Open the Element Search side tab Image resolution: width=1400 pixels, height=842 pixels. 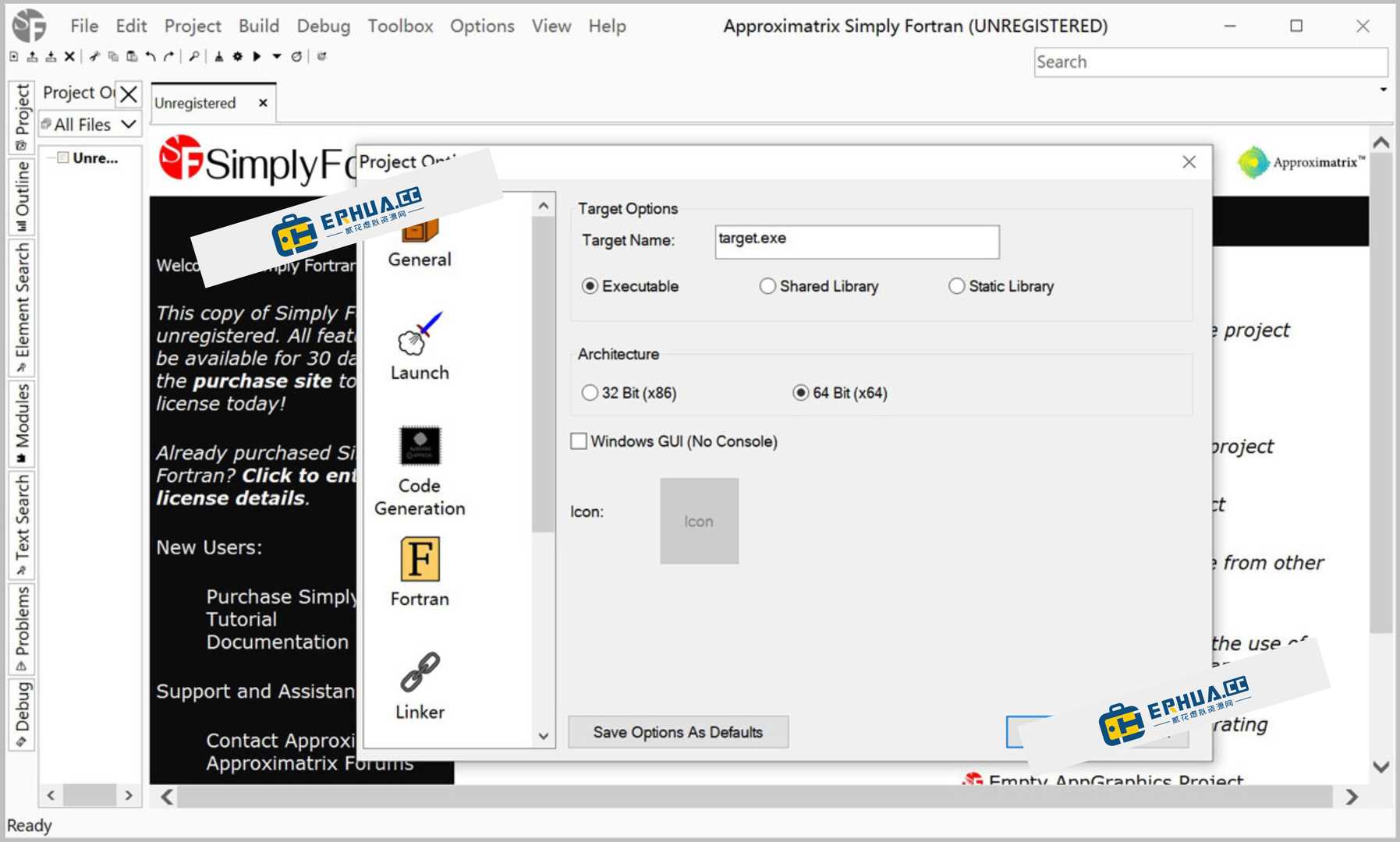pos(21,308)
